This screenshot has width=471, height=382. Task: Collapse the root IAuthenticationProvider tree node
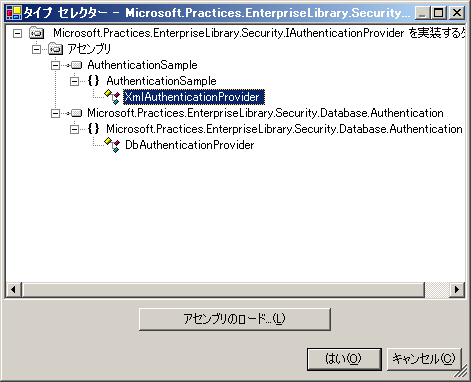click(x=17, y=33)
